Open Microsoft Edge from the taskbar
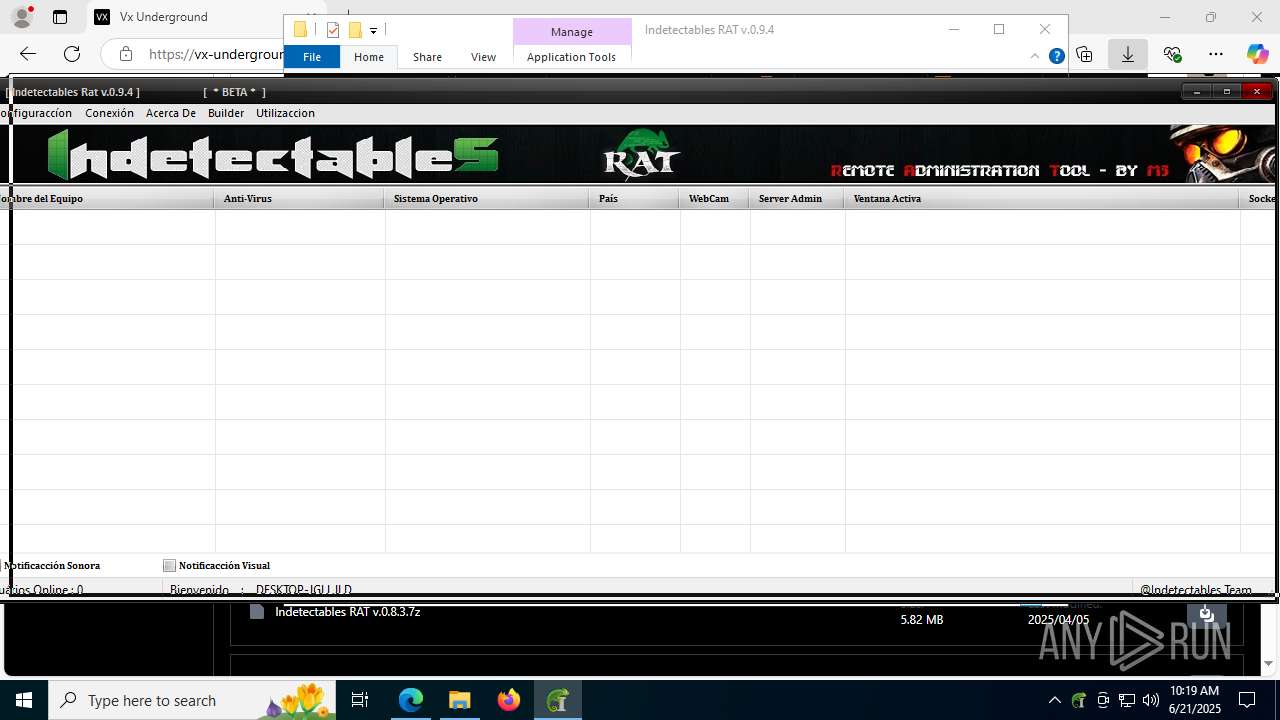Image resolution: width=1280 pixels, height=720 pixels. pos(411,700)
